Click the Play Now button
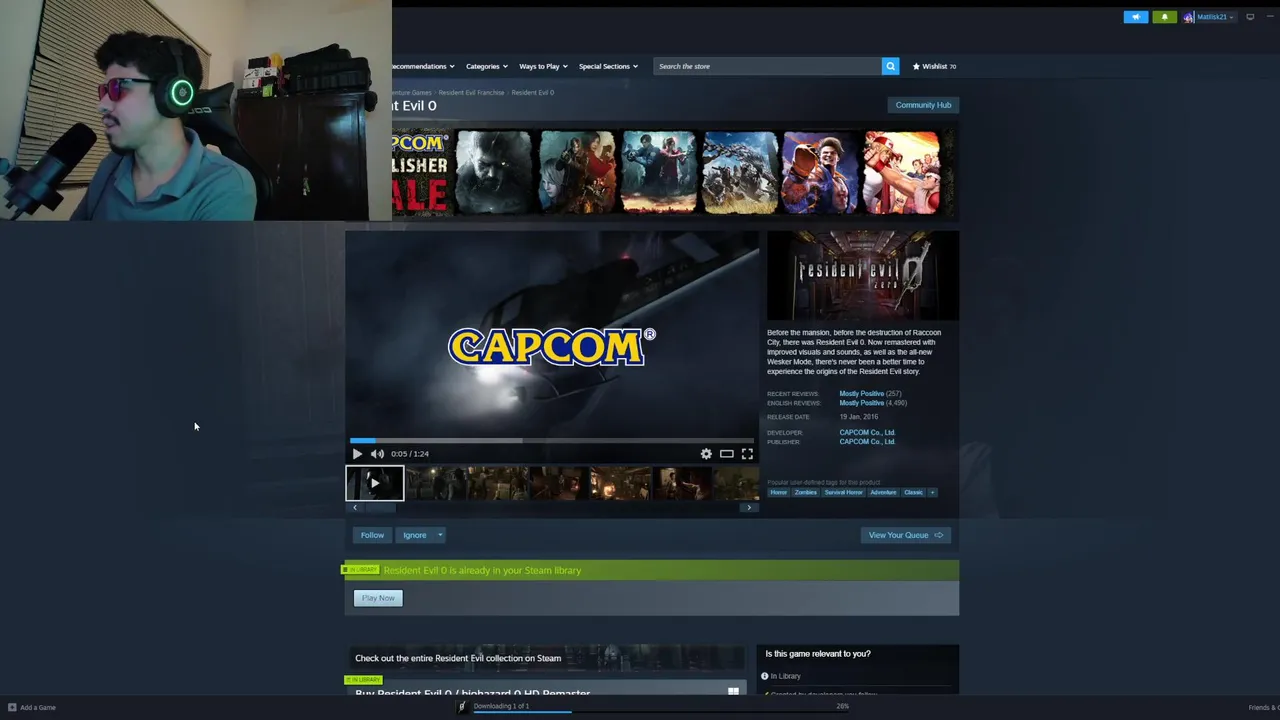Image resolution: width=1280 pixels, height=720 pixels. point(378,598)
